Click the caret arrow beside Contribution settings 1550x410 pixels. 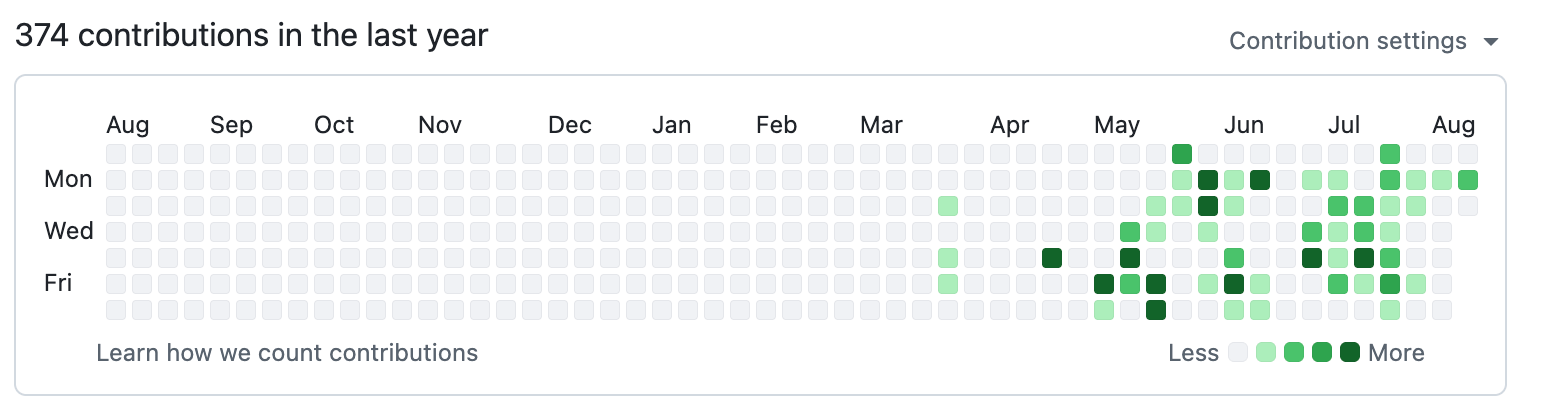[x=1491, y=42]
